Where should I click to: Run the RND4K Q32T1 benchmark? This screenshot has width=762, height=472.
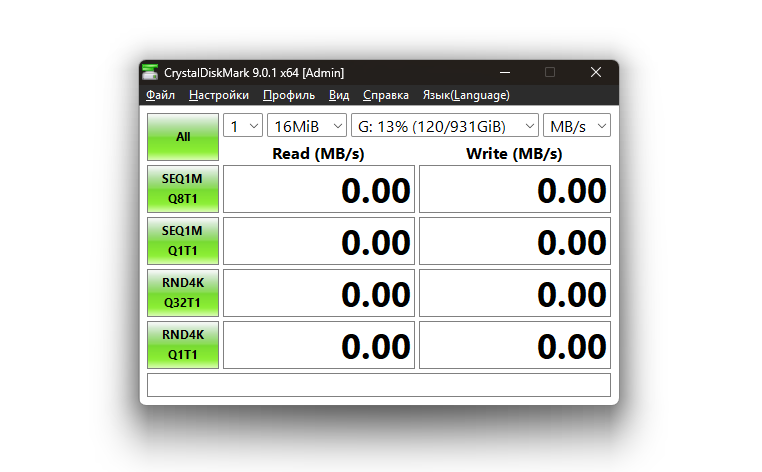(x=183, y=292)
